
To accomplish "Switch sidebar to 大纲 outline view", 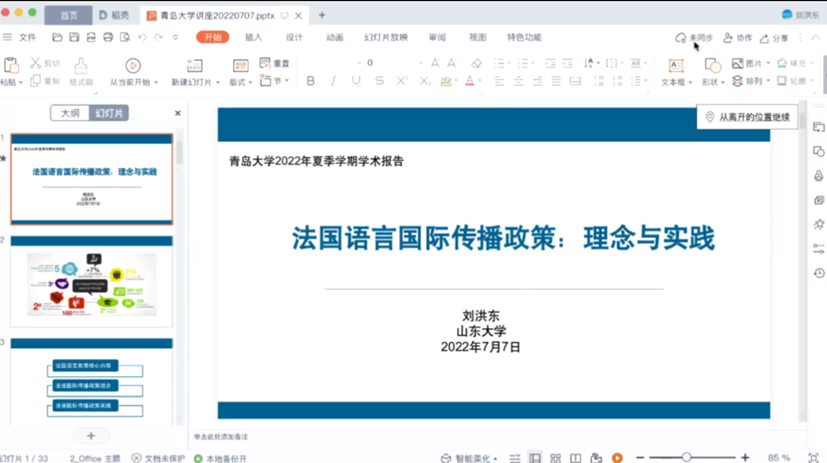I will pos(70,114).
